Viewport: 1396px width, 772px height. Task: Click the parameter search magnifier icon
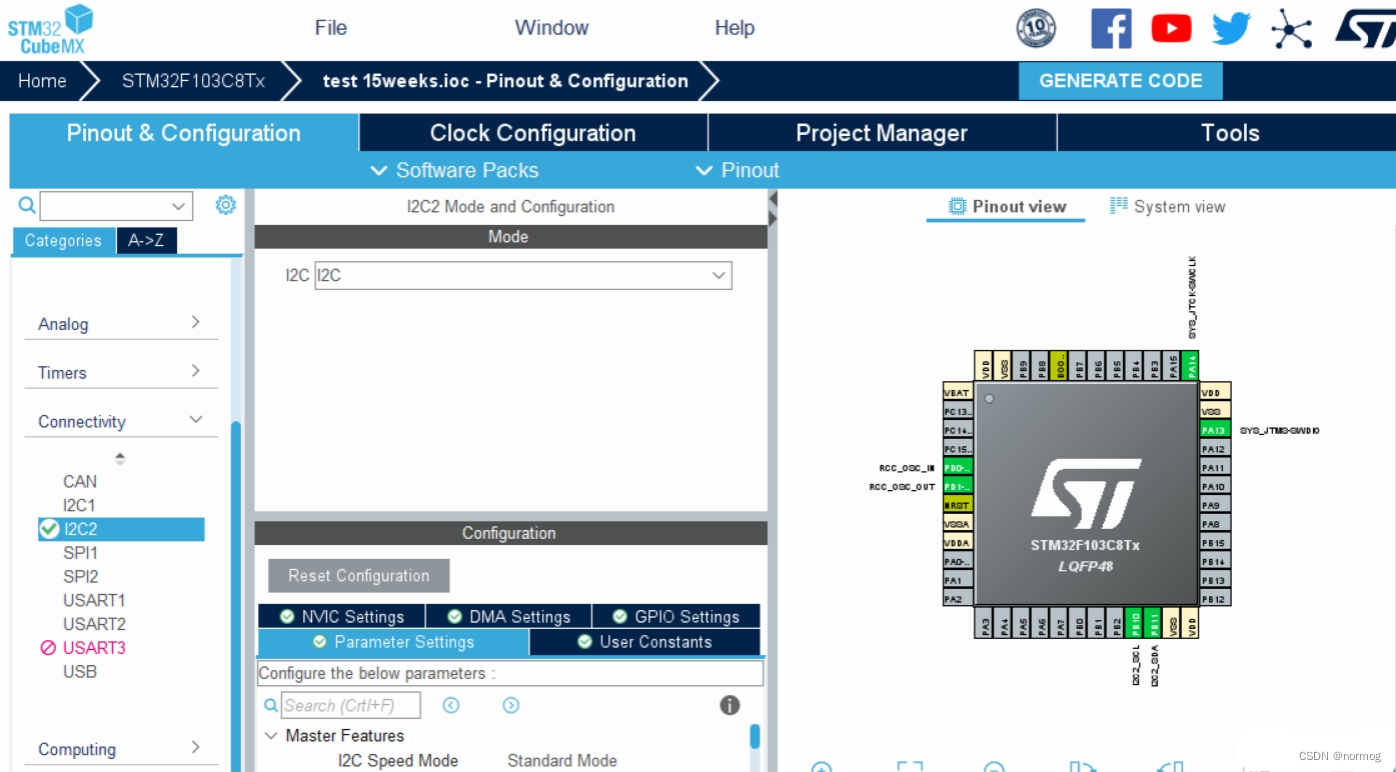tap(271, 705)
